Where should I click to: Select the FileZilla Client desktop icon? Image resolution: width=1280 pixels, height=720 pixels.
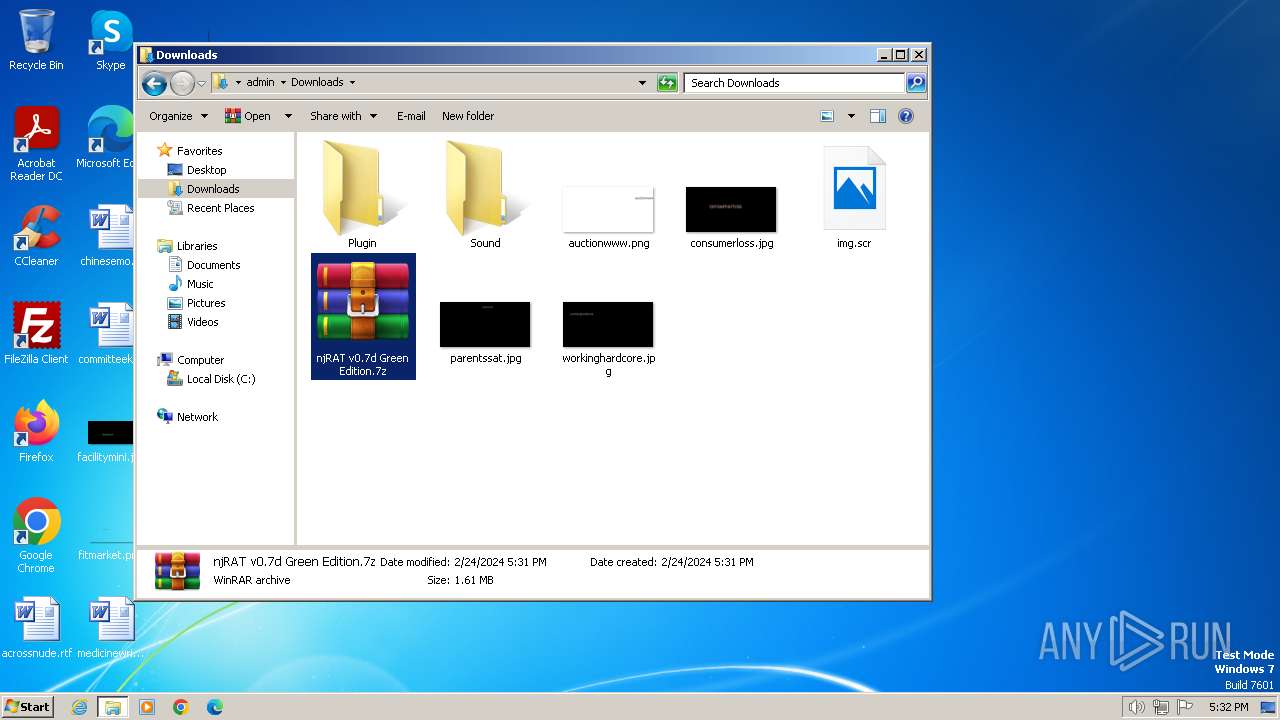click(36, 333)
